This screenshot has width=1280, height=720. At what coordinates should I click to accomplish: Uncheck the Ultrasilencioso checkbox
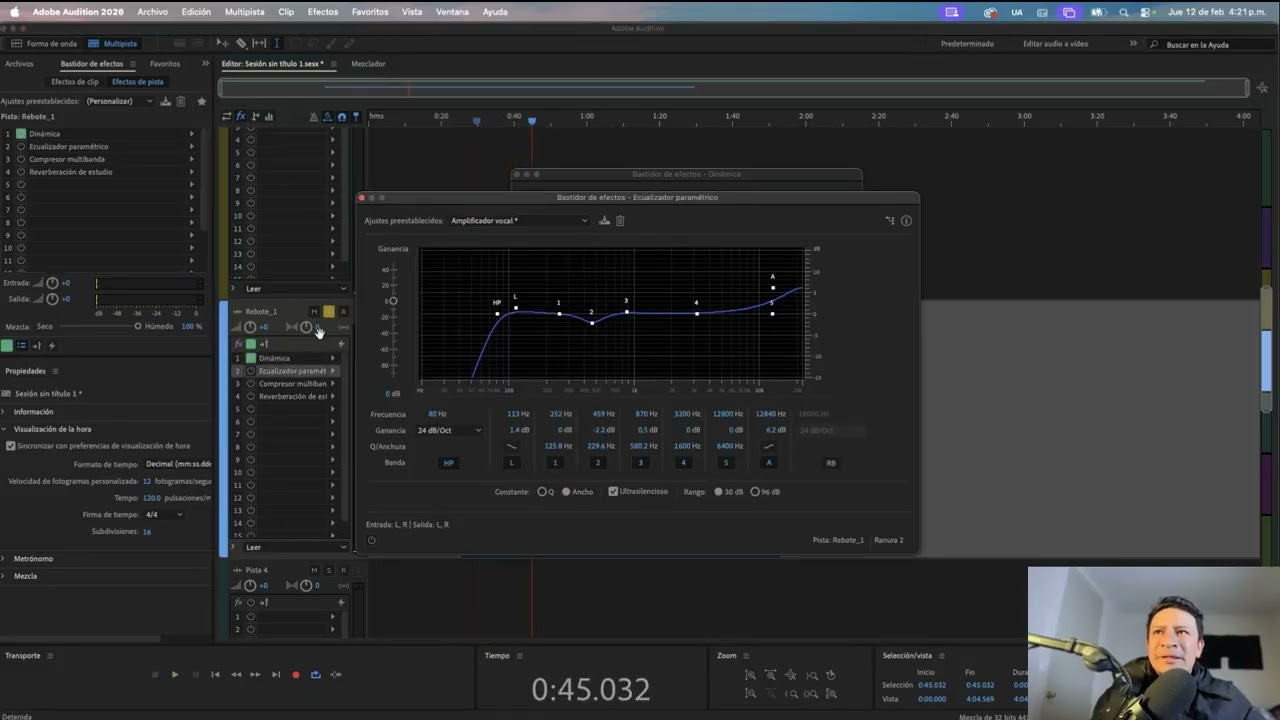(613, 492)
